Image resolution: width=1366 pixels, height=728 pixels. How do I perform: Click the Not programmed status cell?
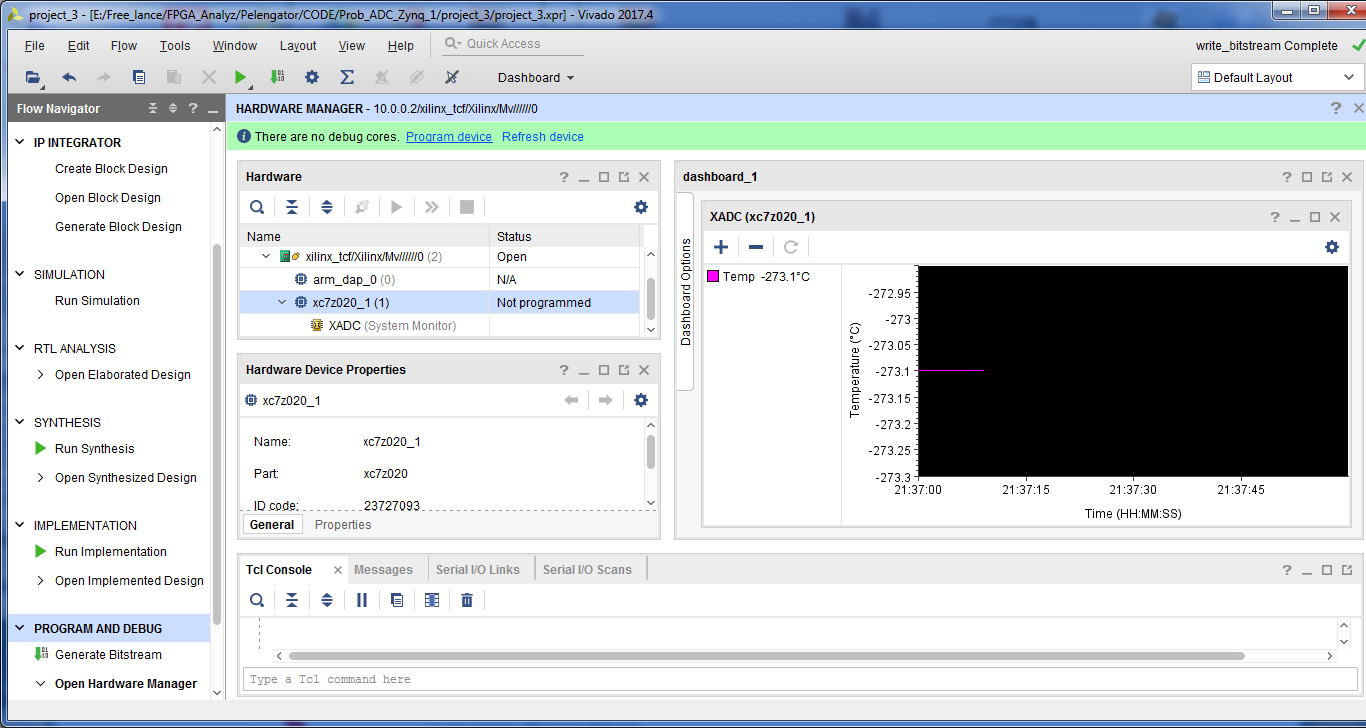[x=564, y=302]
